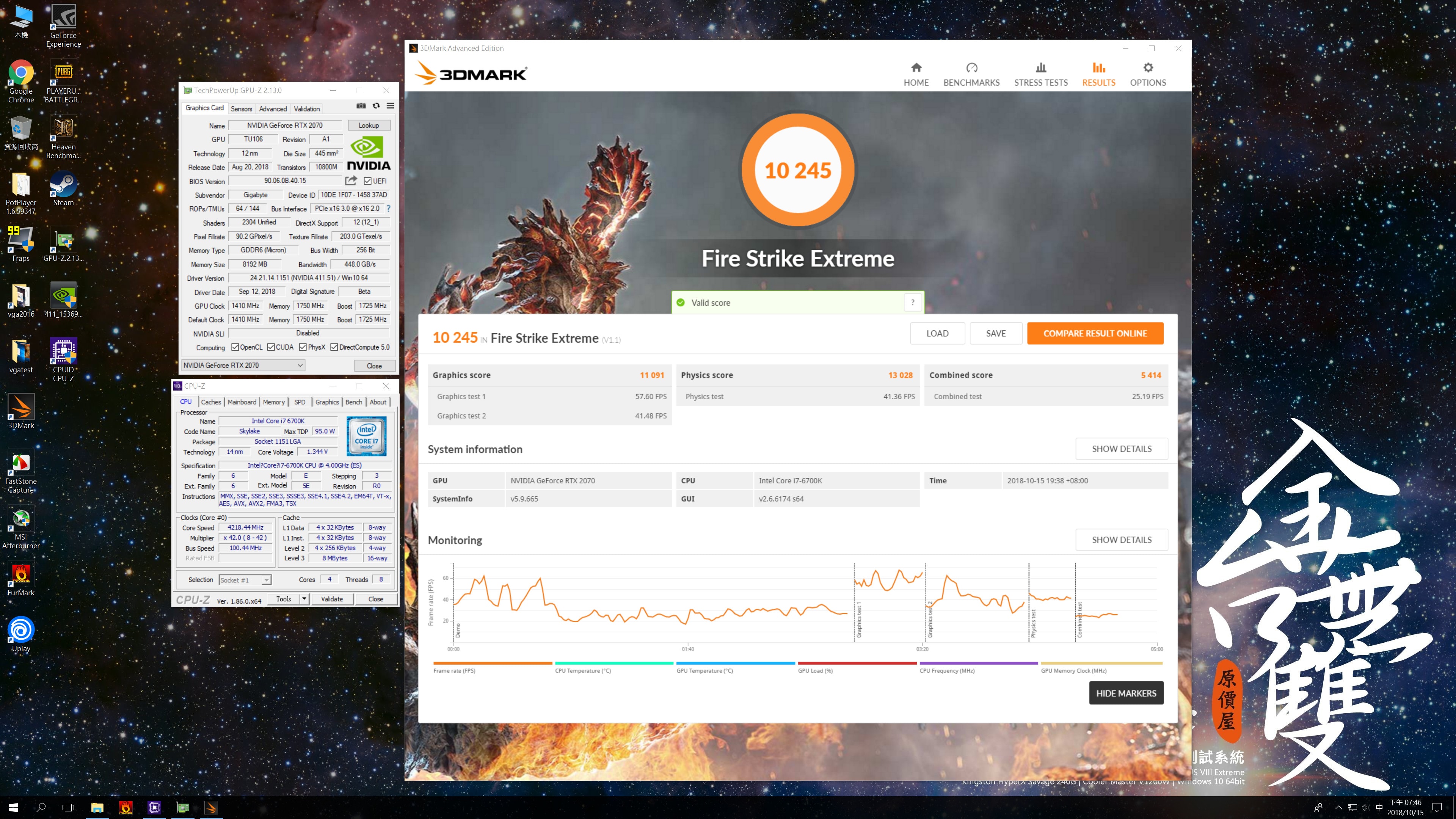Open Task View on taskbar

[68, 807]
